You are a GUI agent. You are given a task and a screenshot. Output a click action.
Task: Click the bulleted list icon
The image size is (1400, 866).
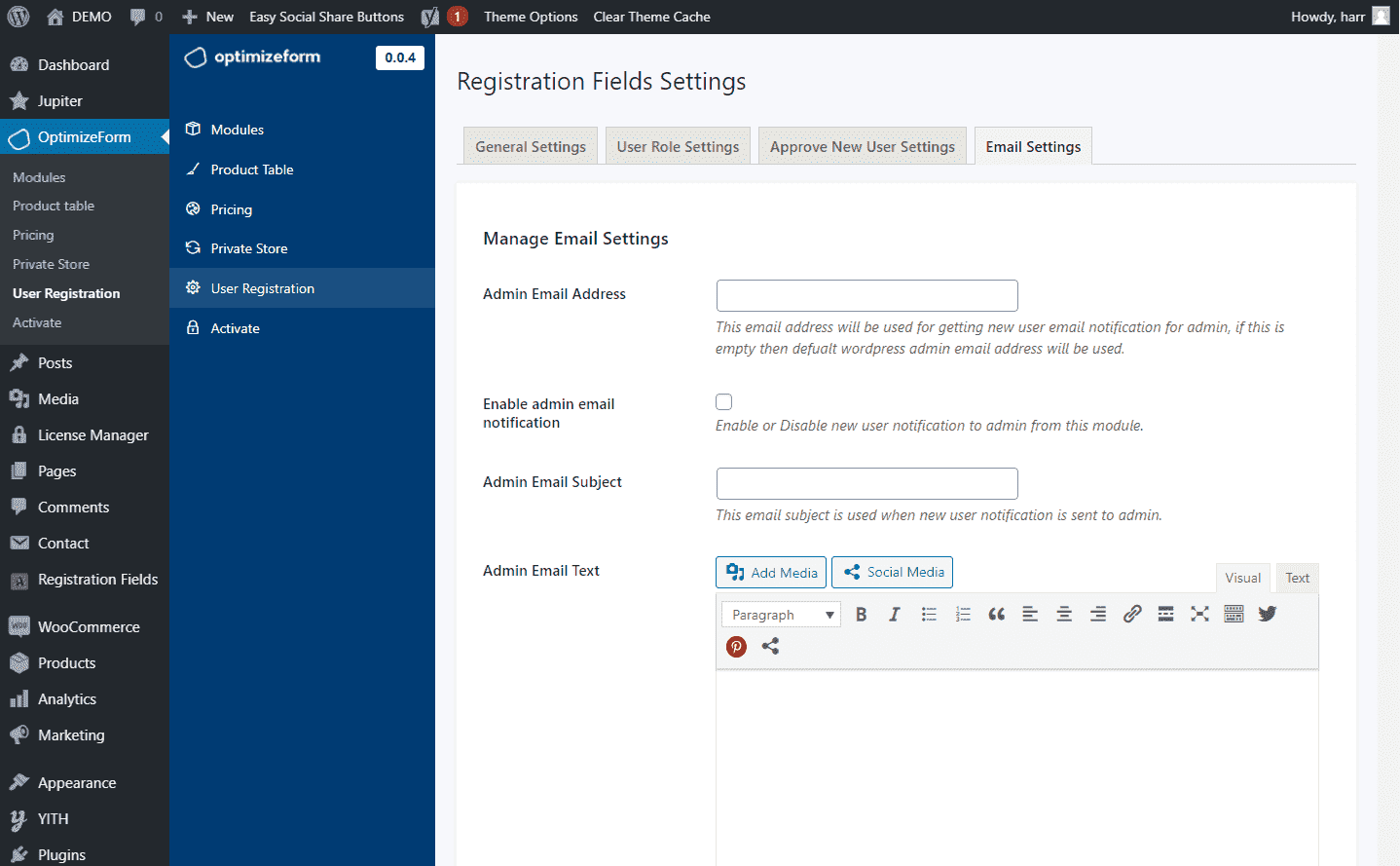(x=929, y=615)
